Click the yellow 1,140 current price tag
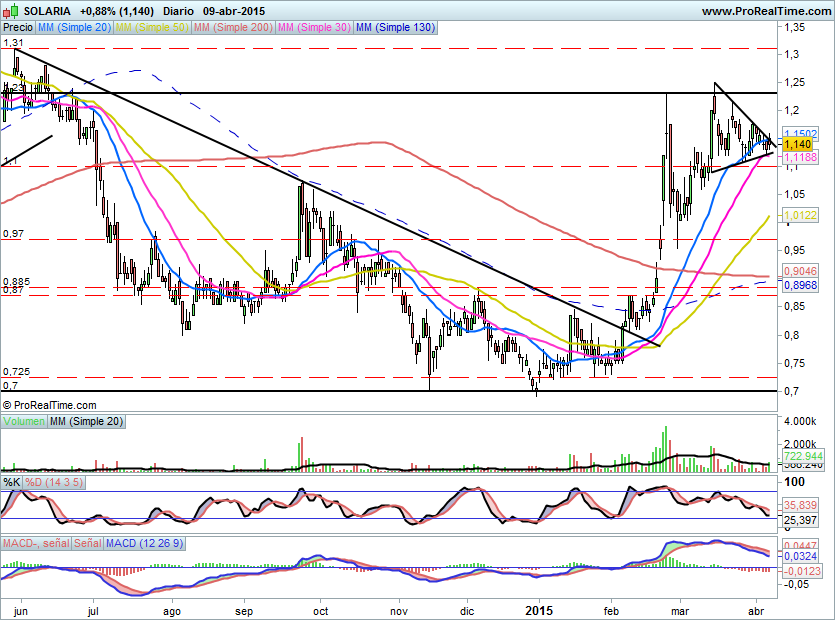The height and width of the screenshot is (620, 835). [x=798, y=145]
